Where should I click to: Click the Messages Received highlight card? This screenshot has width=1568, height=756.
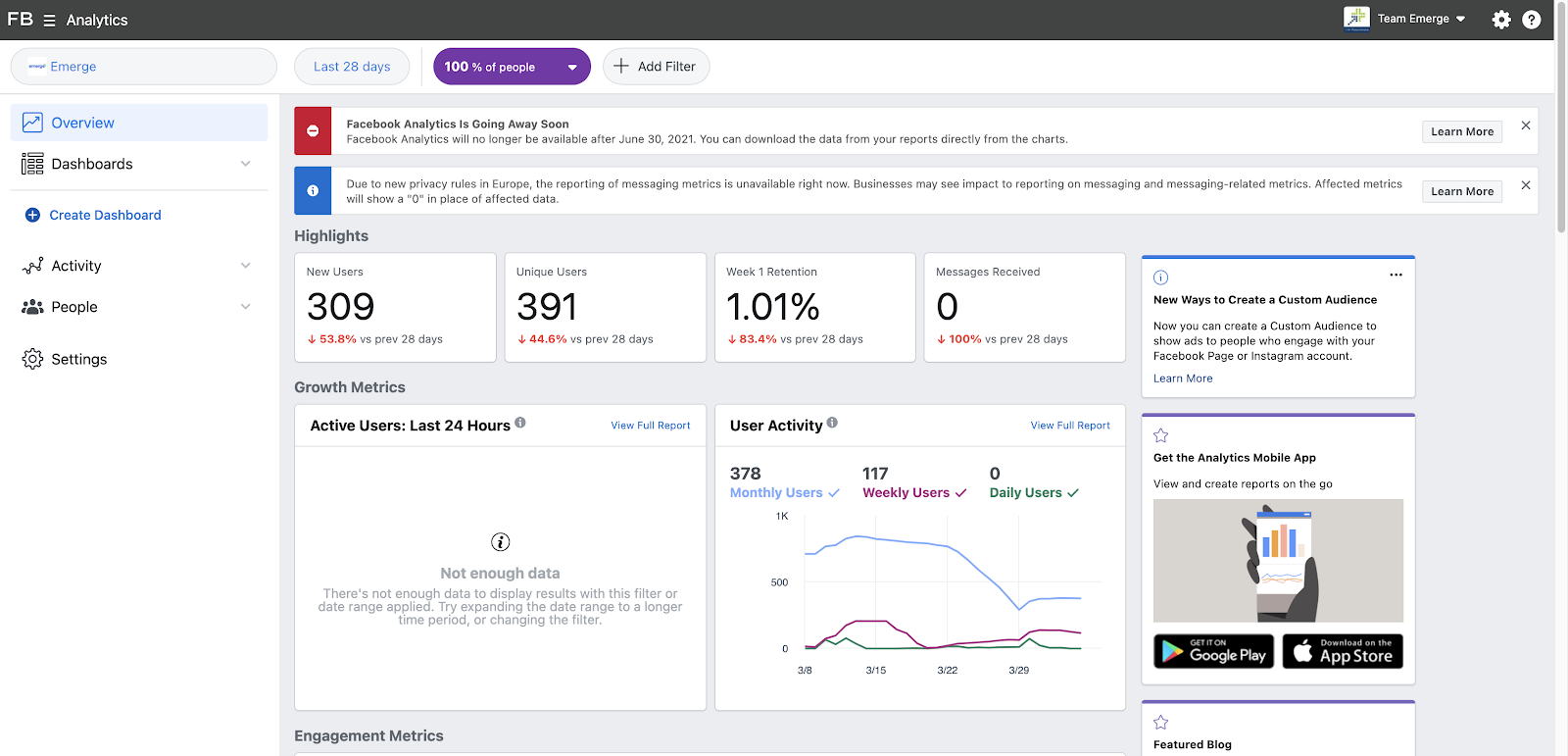[1025, 308]
